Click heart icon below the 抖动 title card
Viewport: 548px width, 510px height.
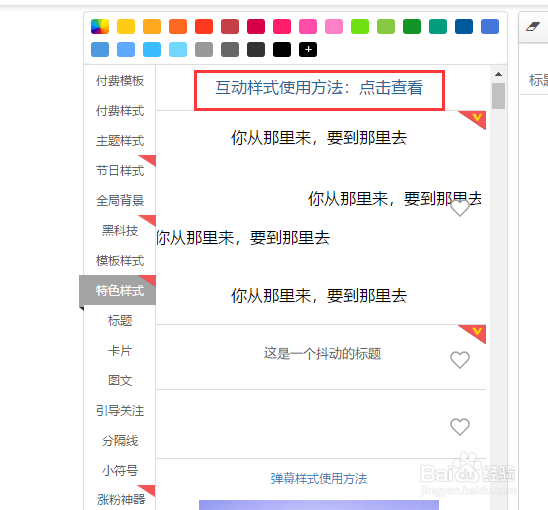point(460,427)
